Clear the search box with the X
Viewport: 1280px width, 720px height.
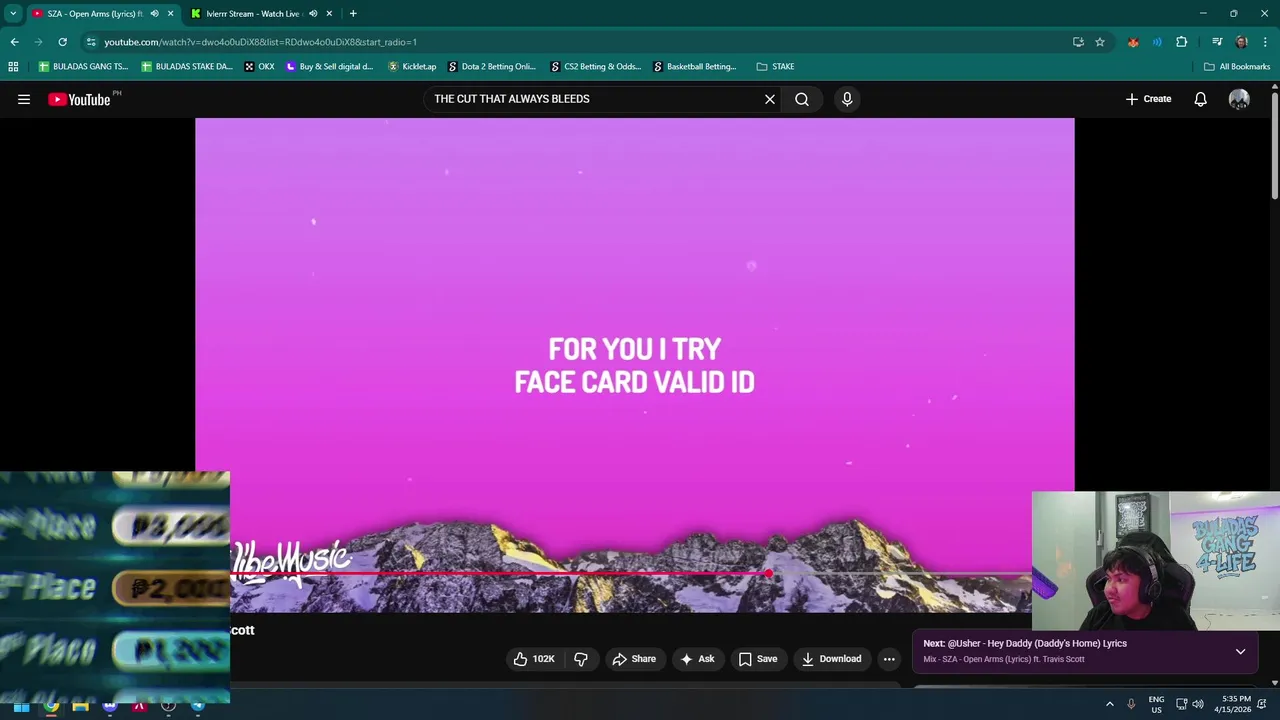770,99
